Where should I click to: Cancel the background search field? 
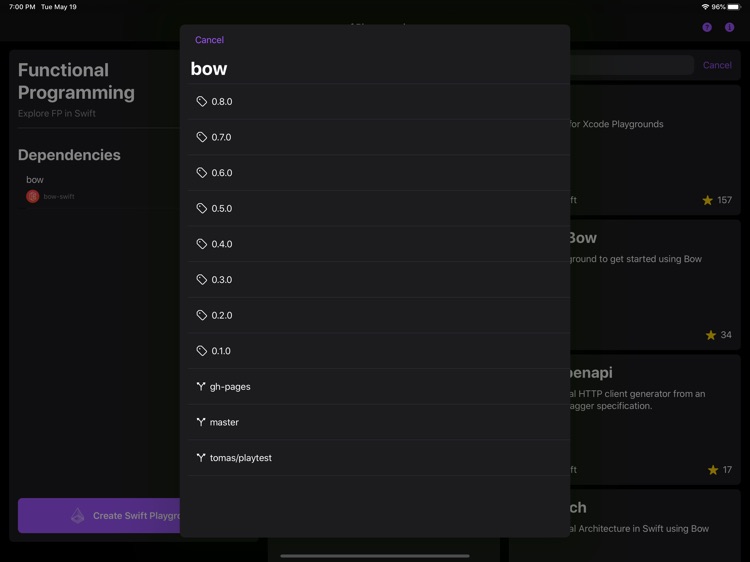pyautogui.click(x=717, y=65)
